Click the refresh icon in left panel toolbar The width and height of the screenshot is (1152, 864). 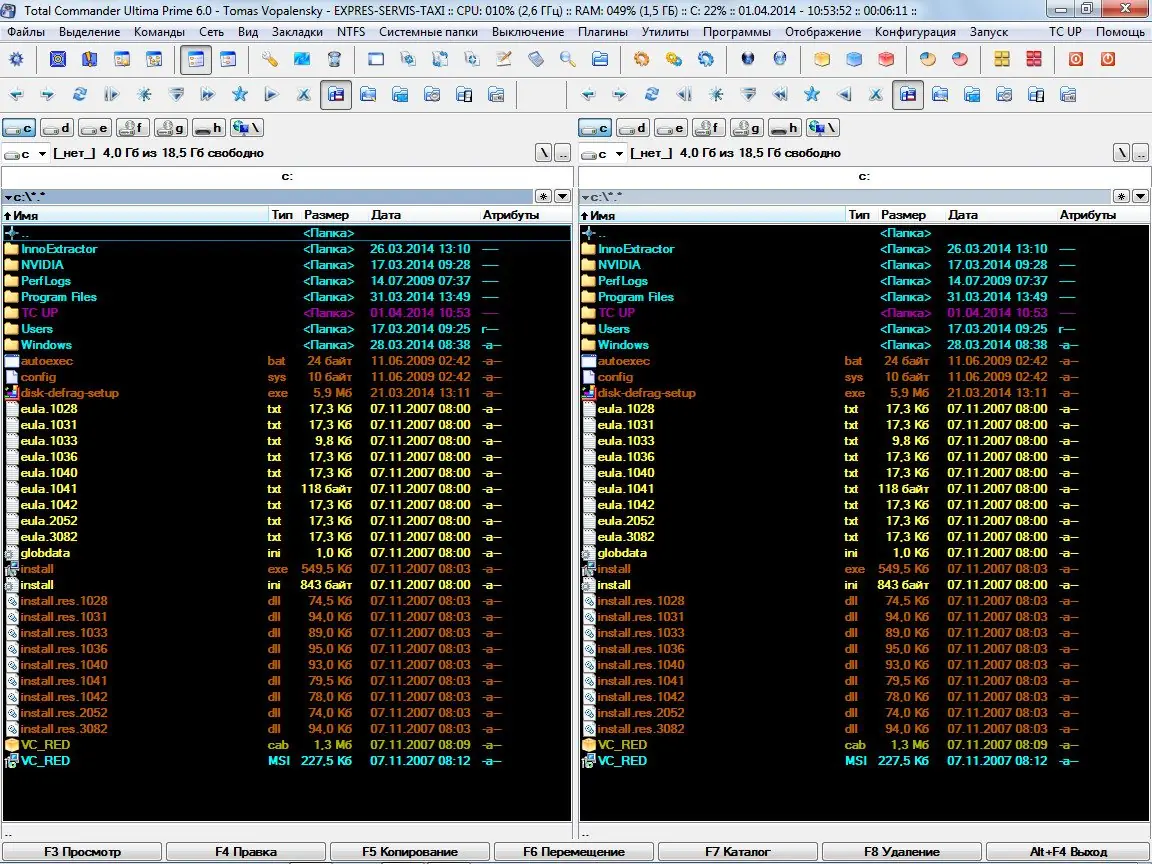point(80,95)
